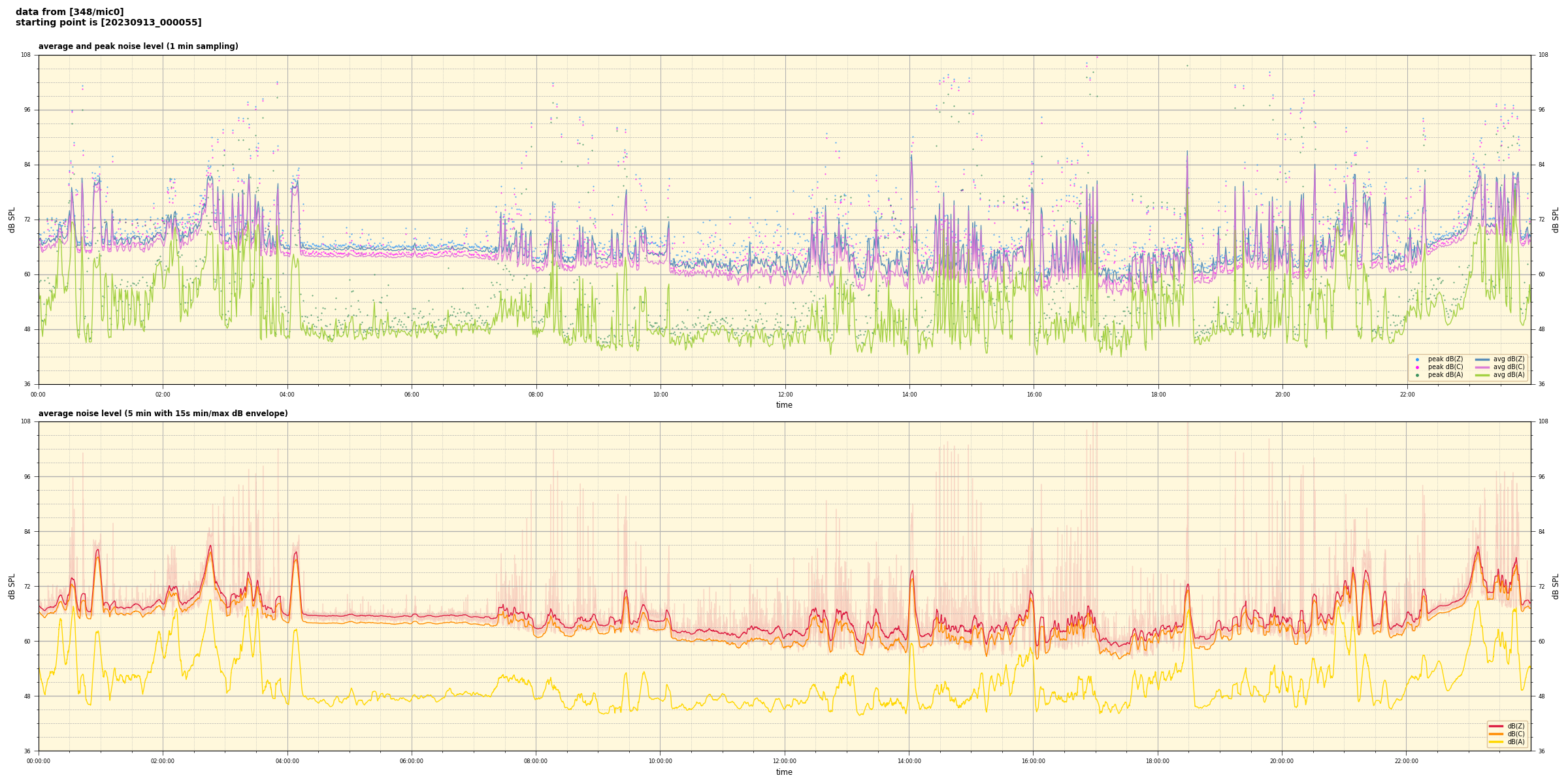
Task: Click the orange dB(C) entry in bottom legend
Action: click(x=1496, y=734)
